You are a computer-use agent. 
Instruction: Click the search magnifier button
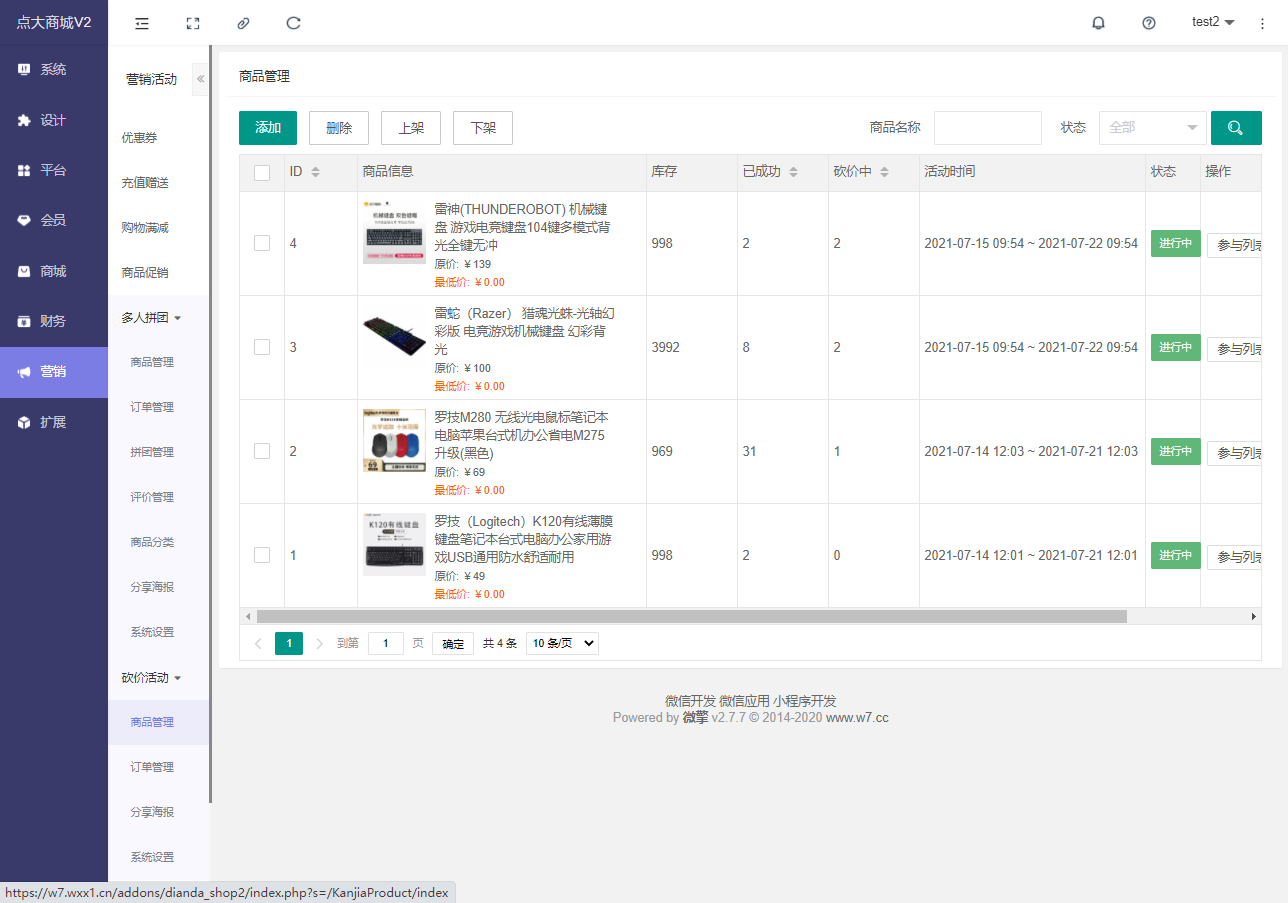(x=1236, y=128)
